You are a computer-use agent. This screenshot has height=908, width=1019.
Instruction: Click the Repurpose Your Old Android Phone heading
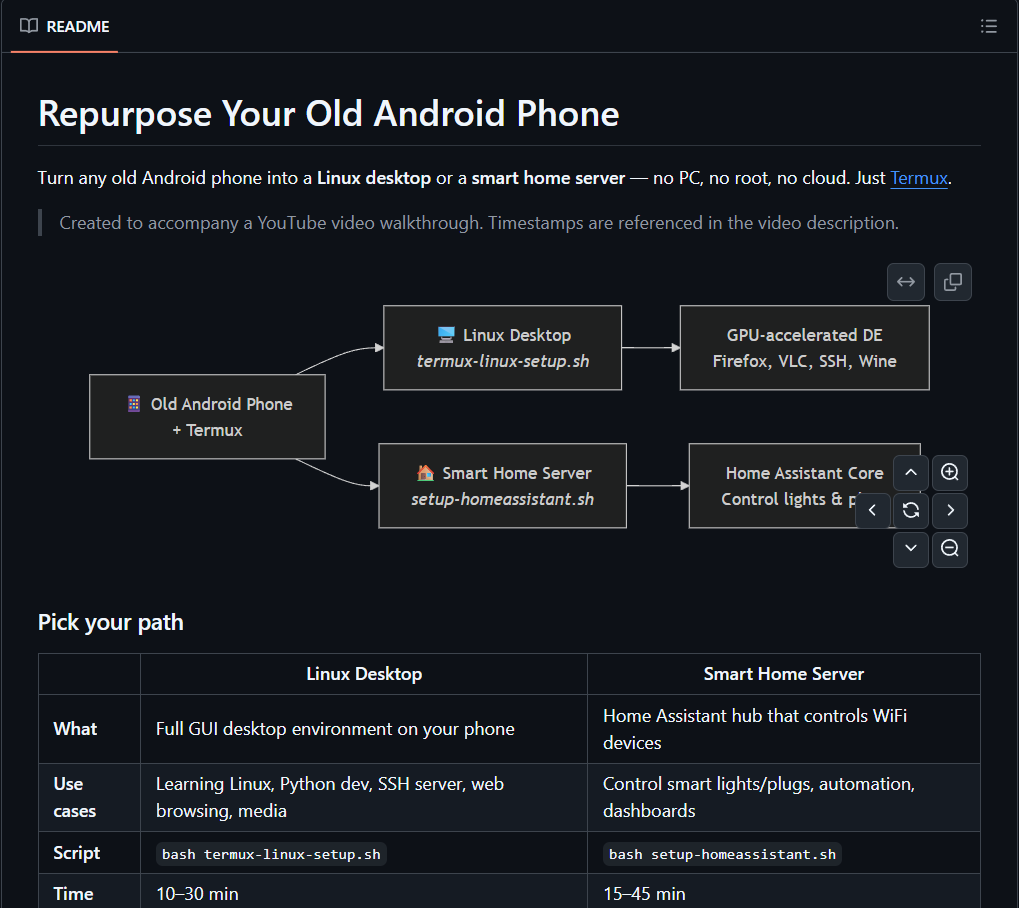coord(327,113)
